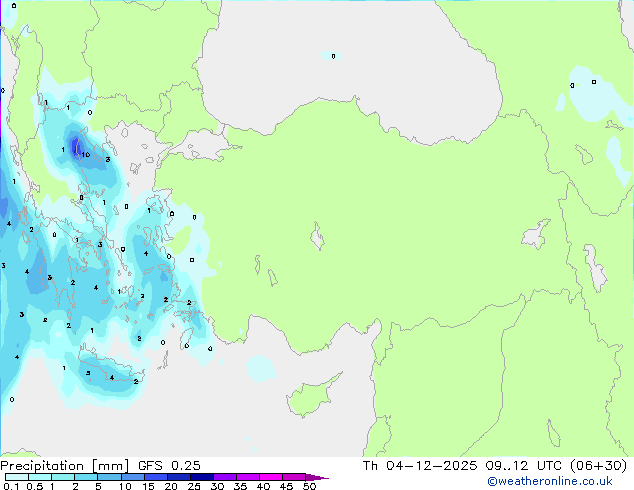The image size is (634, 490).
Task: Click the '40' legend scale label
Action: point(264,486)
